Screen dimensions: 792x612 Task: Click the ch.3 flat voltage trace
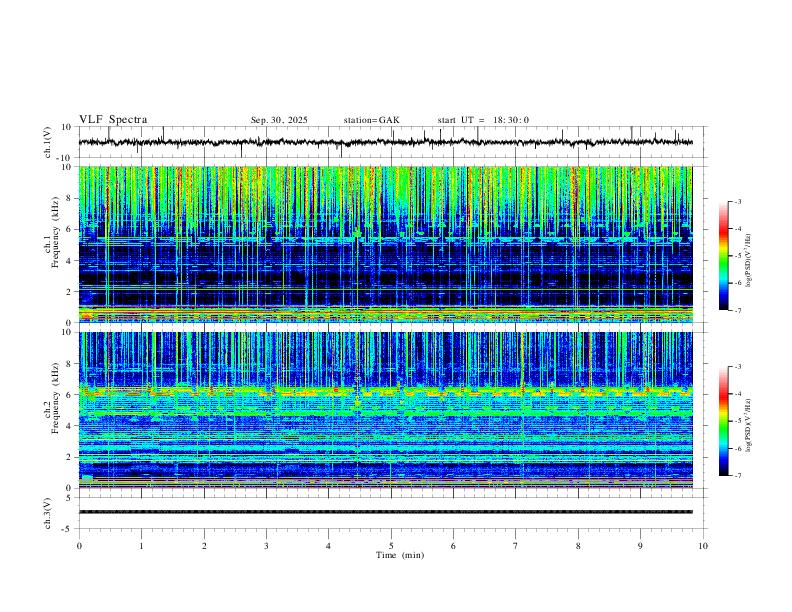click(x=385, y=512)
